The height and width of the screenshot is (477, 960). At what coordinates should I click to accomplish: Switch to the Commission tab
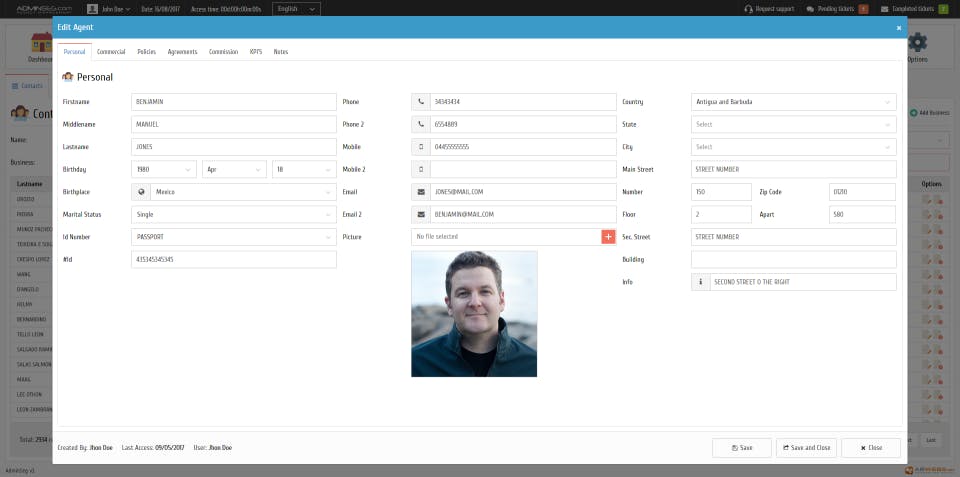[223, 52]
